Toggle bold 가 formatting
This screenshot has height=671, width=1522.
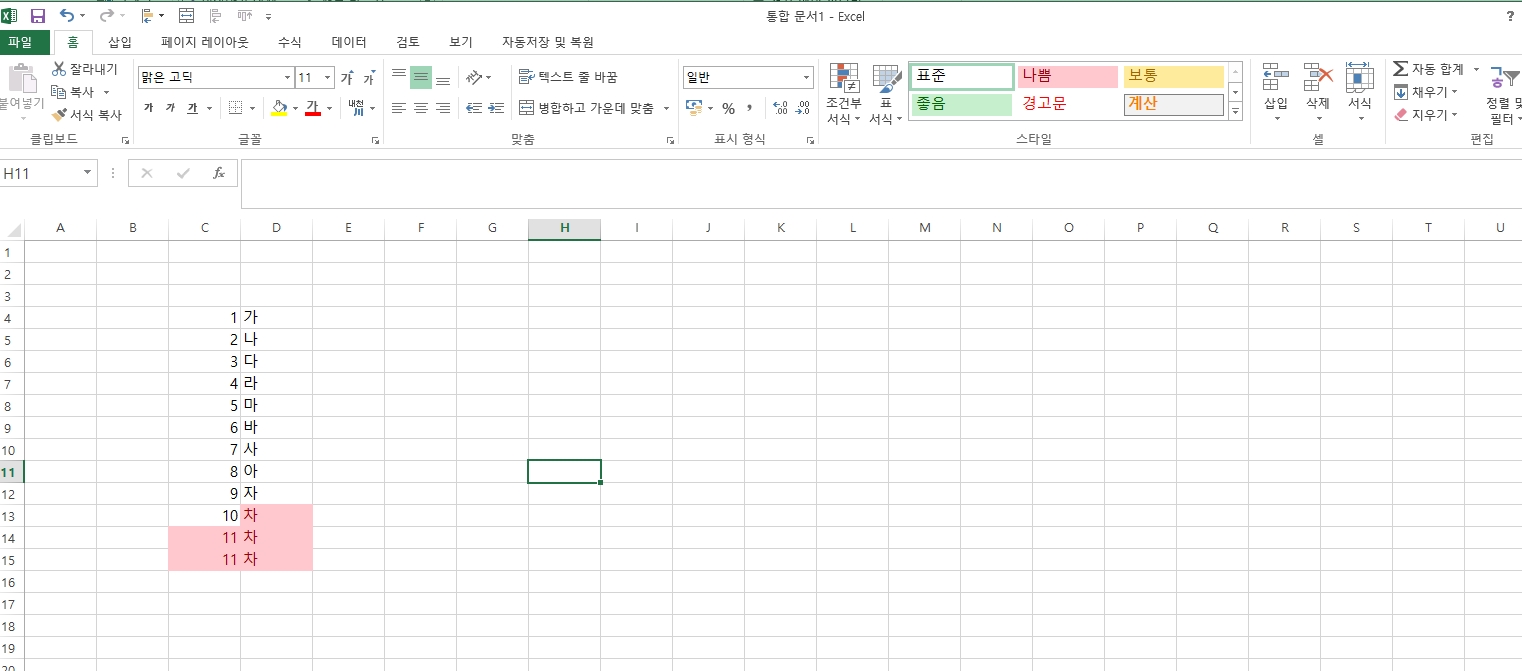(148, 108)
